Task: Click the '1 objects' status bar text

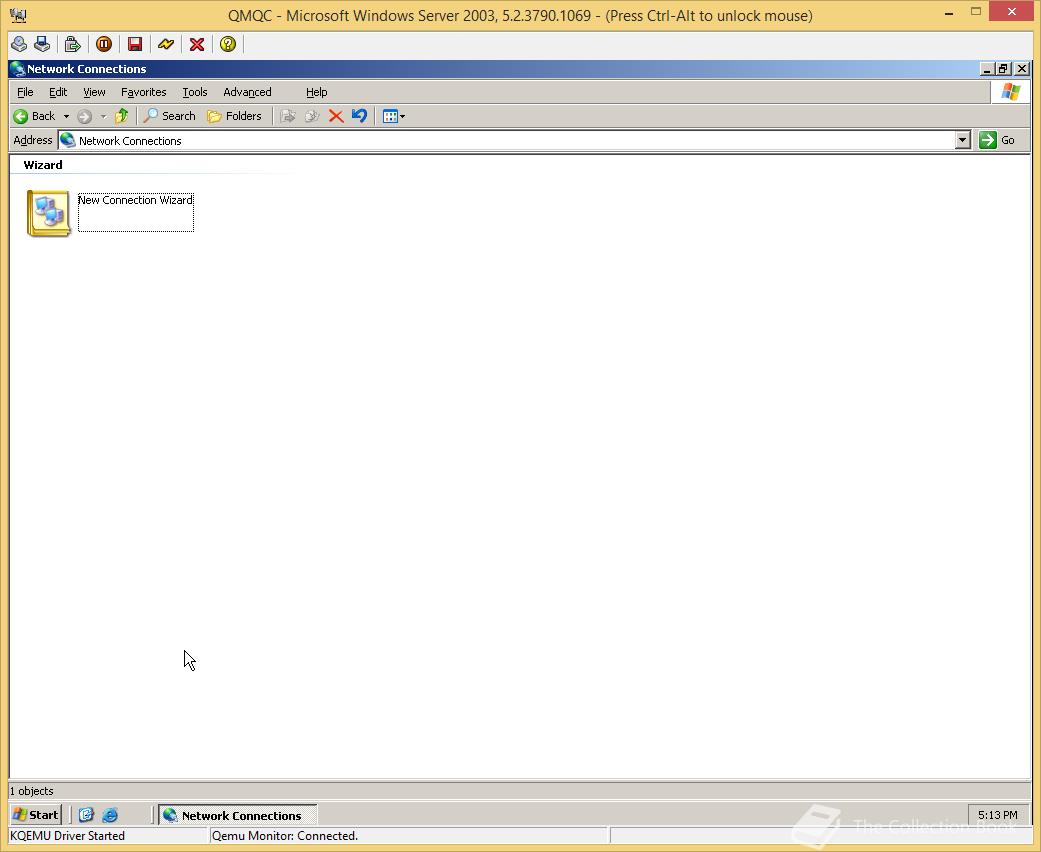Action: [32, 791]
